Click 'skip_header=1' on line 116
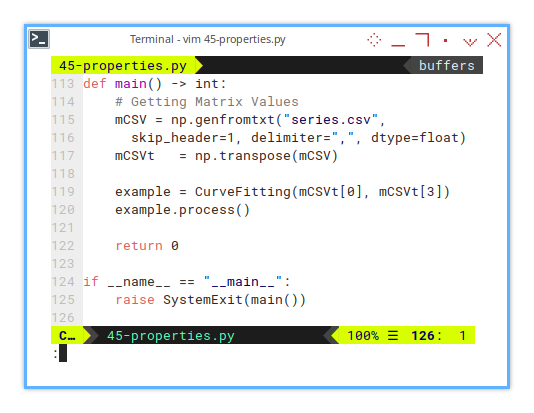 [183, 138]
